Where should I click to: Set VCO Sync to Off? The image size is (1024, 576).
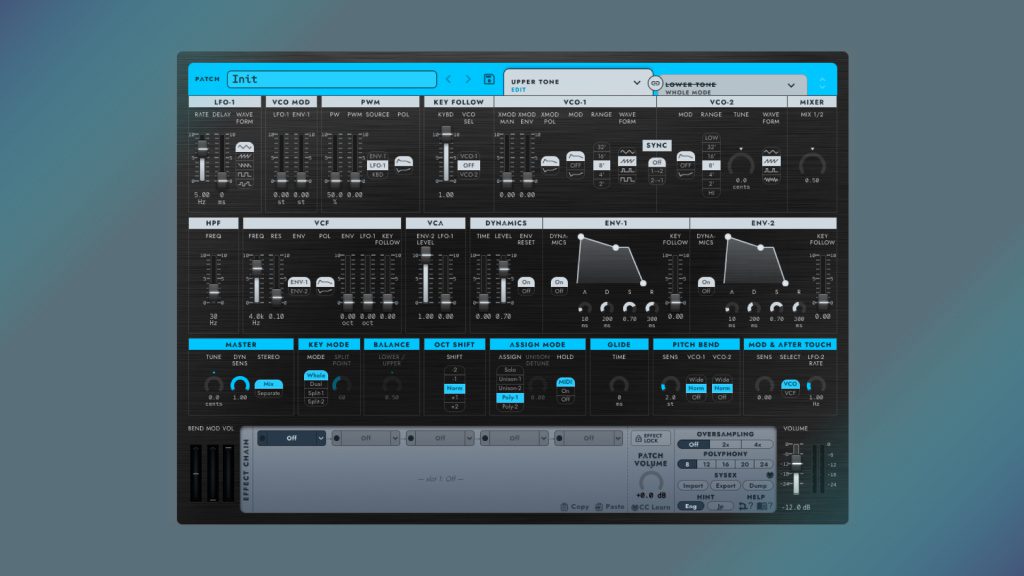(x=656, y=163)
